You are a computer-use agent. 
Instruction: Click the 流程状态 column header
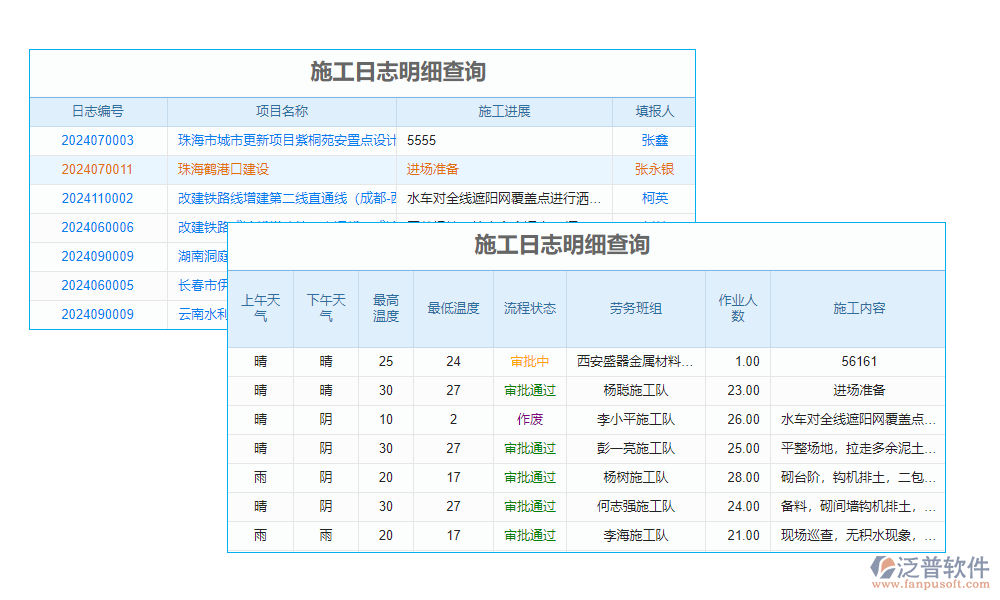[x=529, y=308]
